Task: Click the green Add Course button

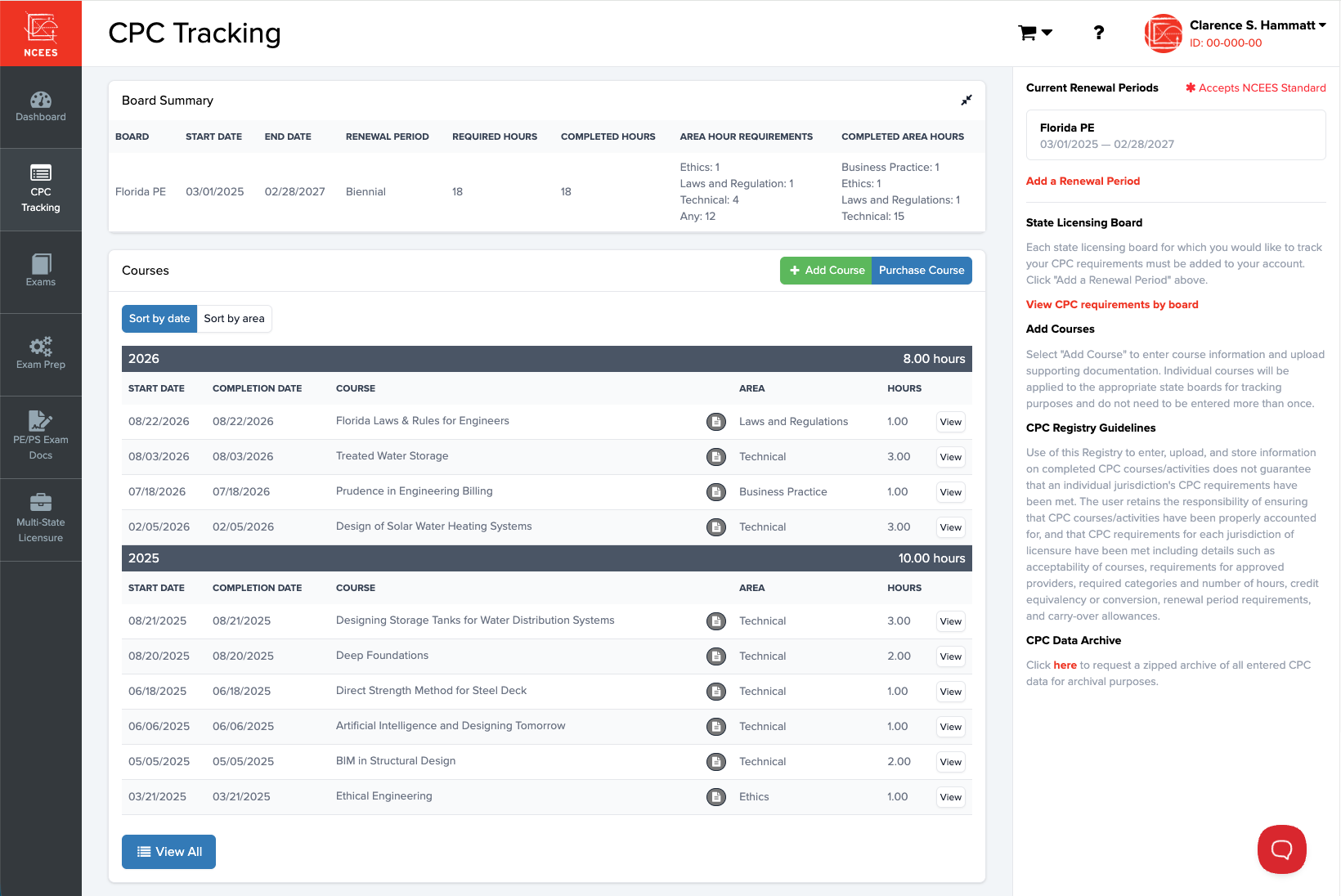Action: point(826,271)
